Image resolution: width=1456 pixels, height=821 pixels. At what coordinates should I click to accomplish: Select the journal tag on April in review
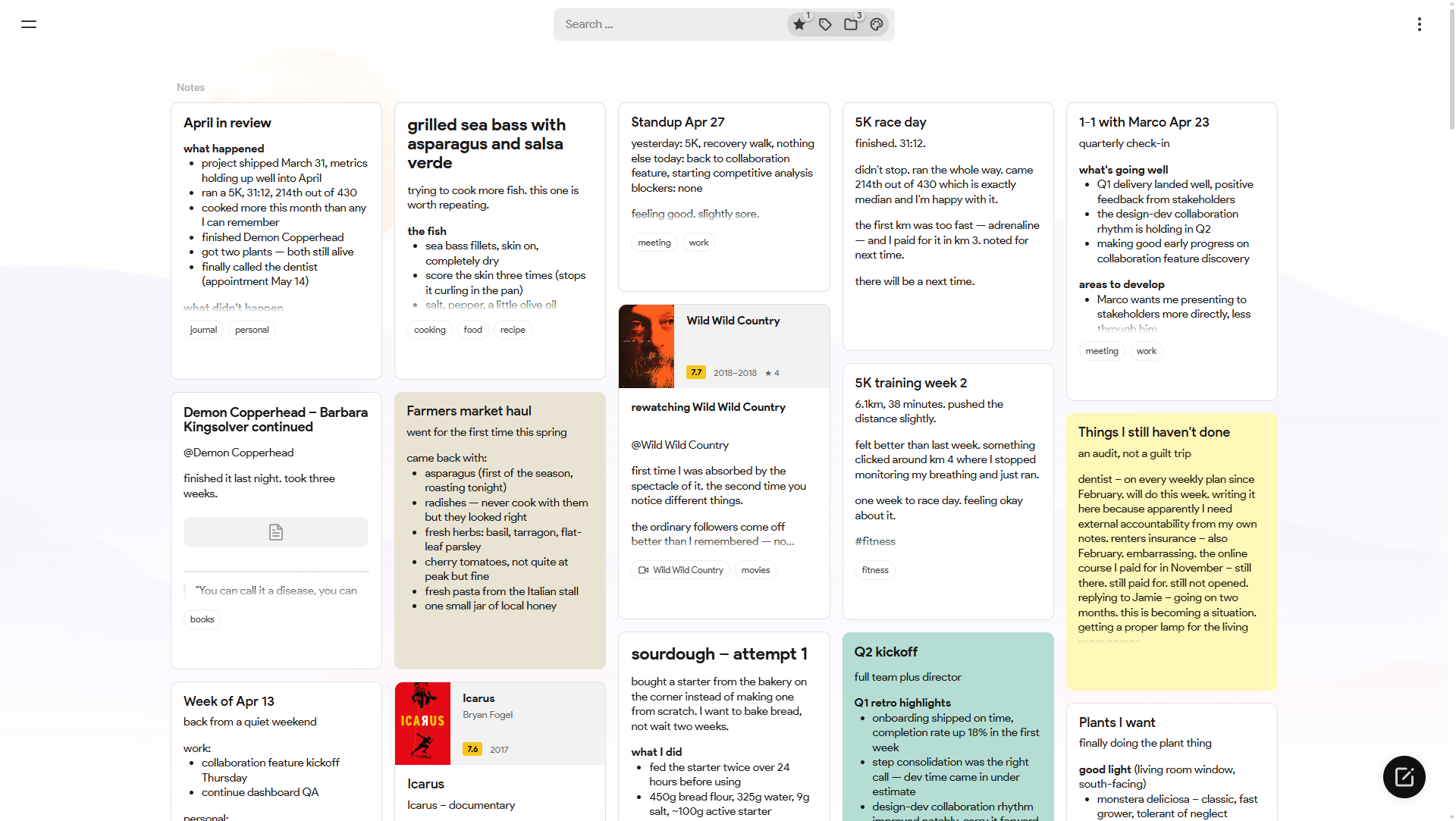pyautogui.click(x=203, y=330)
